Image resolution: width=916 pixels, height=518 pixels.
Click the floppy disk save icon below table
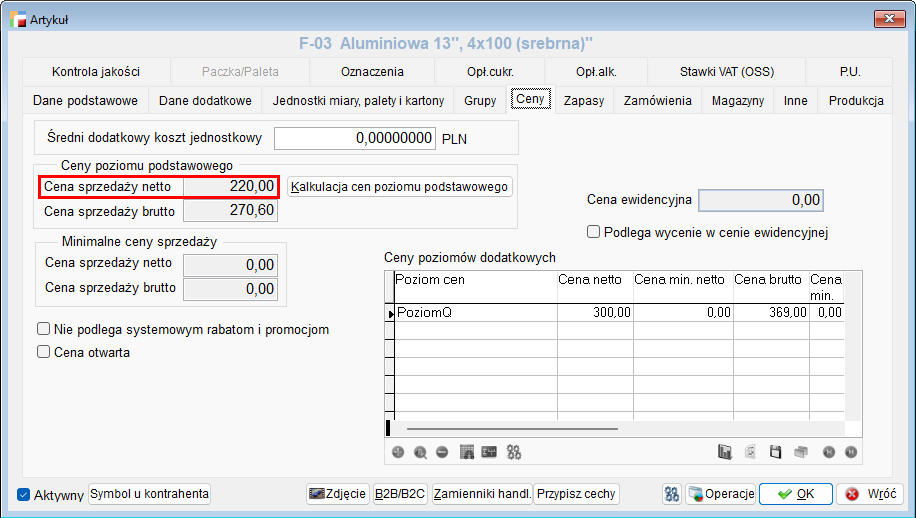point(775,452)
